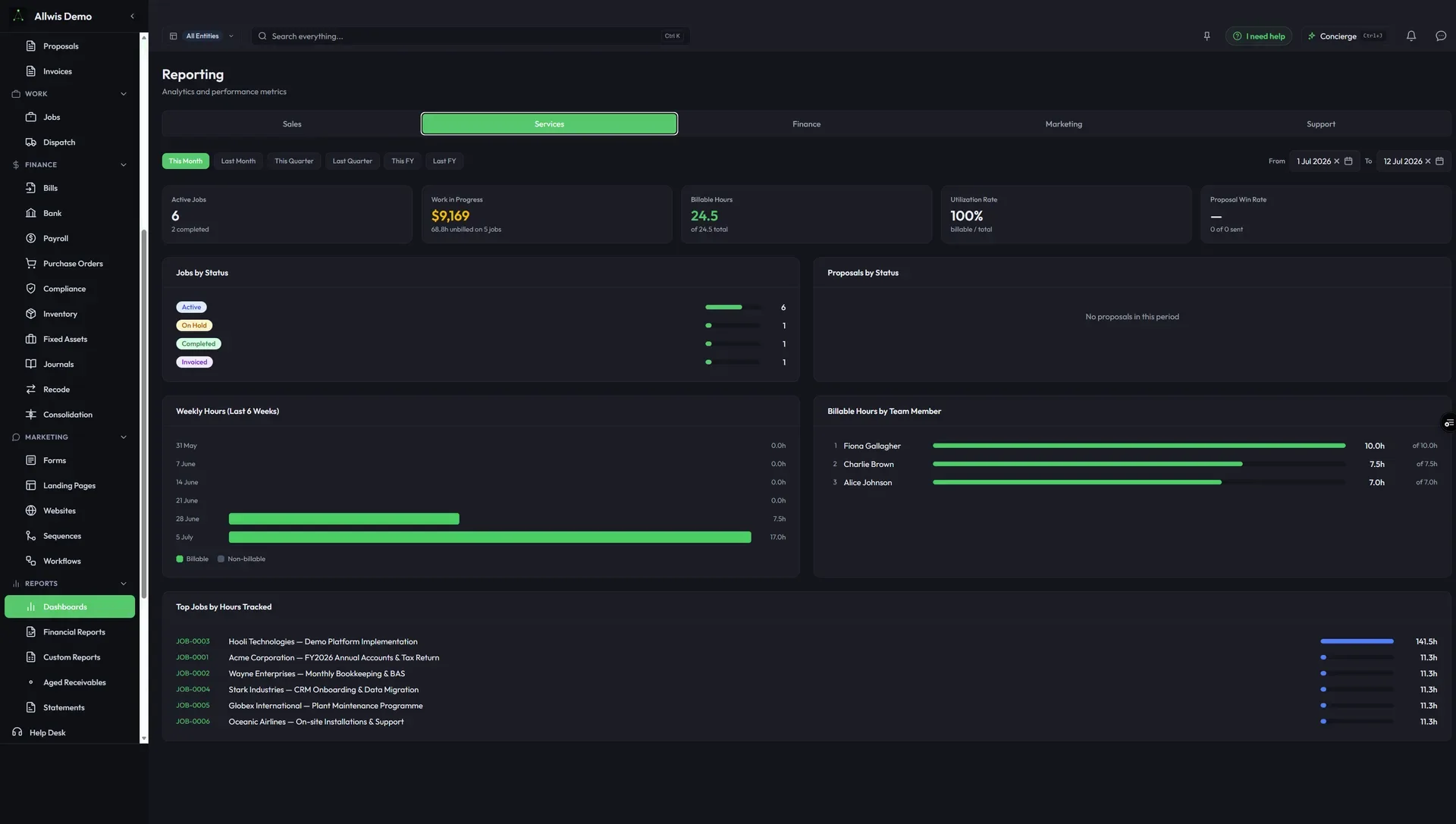Screen dimensions: 1456x824
Task: Click the Invoices sidebar icon
Action: pyautogui.click(x=31, y=71)
